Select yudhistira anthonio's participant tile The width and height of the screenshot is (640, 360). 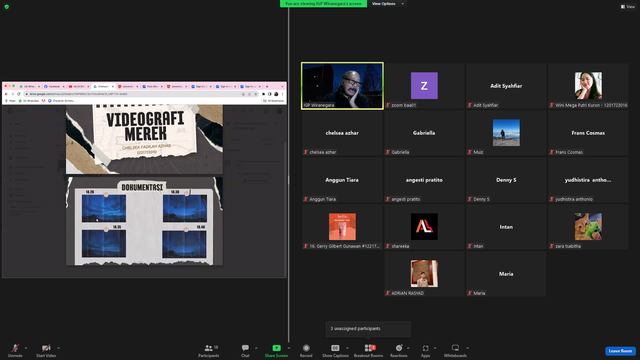pyautogui.click(x=588, y=180)
